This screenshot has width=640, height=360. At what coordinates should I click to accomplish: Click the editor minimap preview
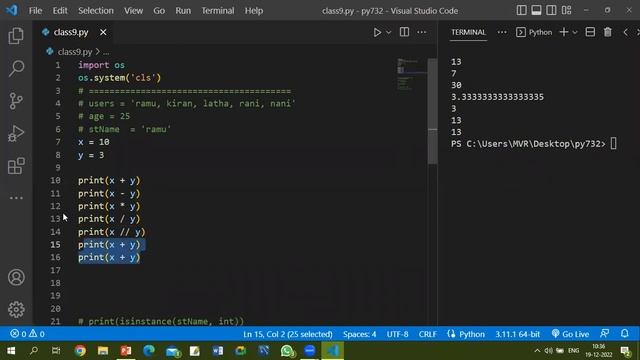click(412, 74)
